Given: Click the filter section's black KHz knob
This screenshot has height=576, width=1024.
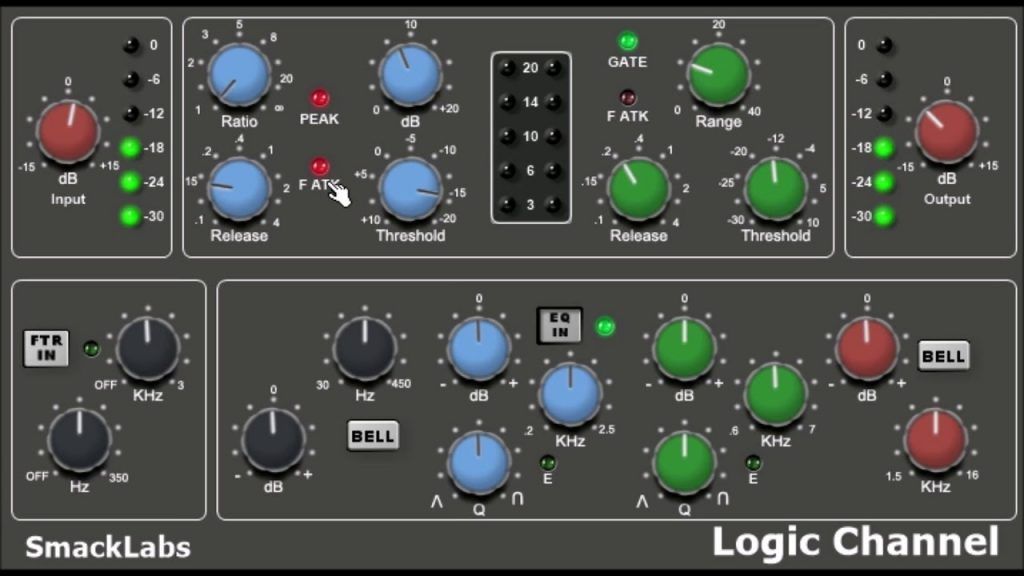Looking at the screenshot, I should click(148, 349).
